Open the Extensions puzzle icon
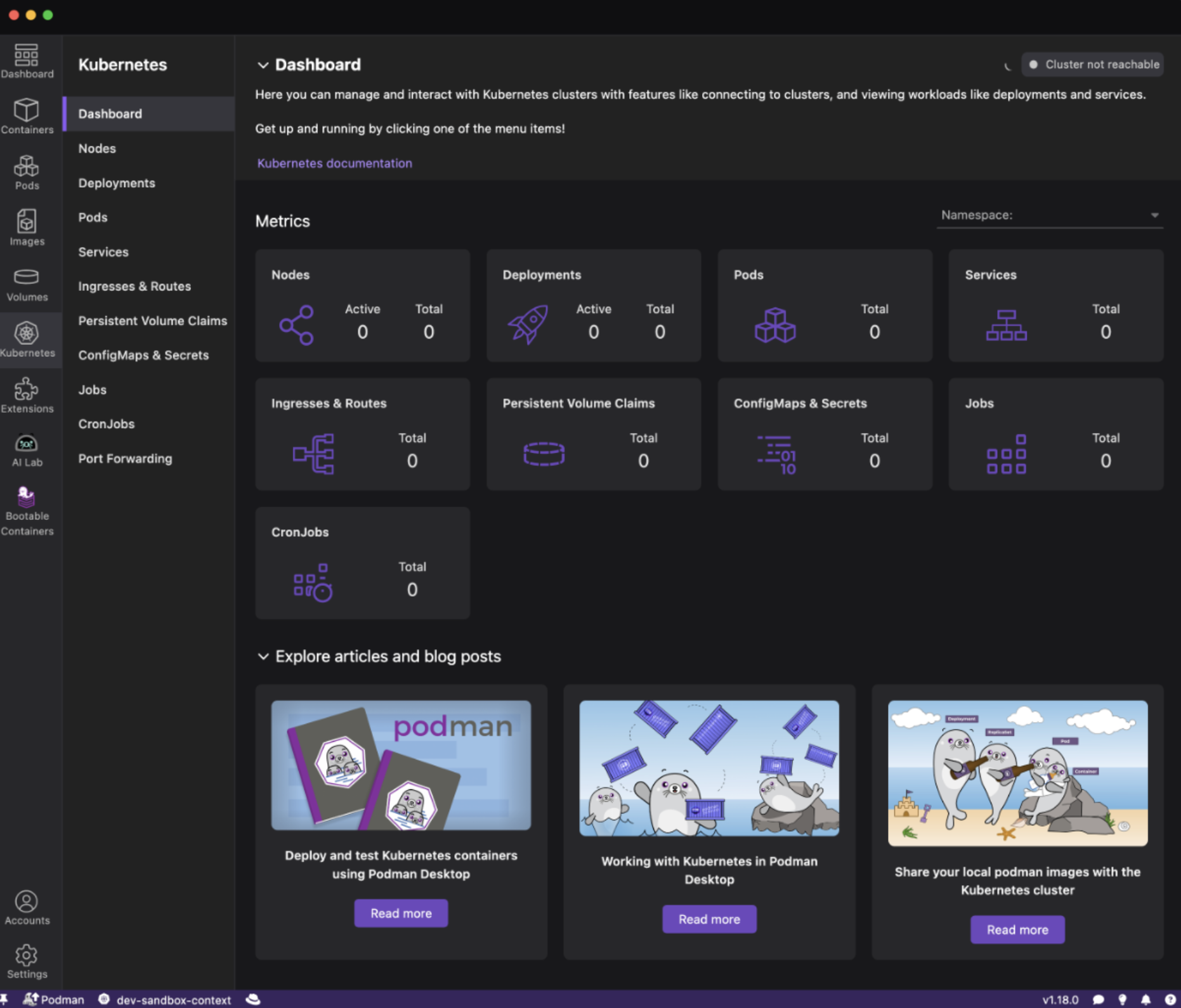Viewport: 1181px width, 1008px height. coord(27,396)
